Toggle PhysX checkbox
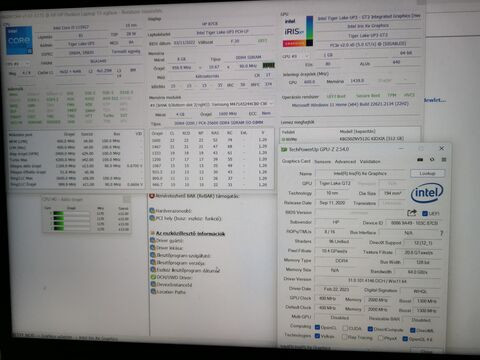The height and width of the screenshot is (360, 480). pyautogui.click(x=380, y=338)
